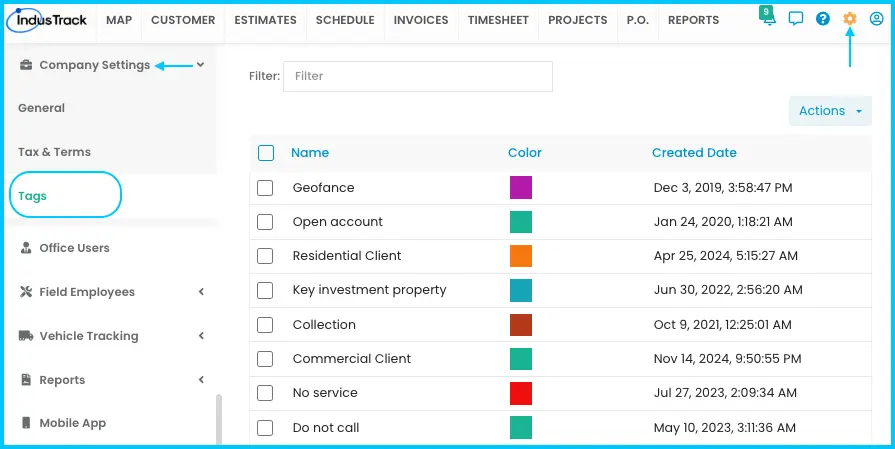Click the Reports document icon in sidebar
This screenshot has width=895, height=449.
[26, 380]
